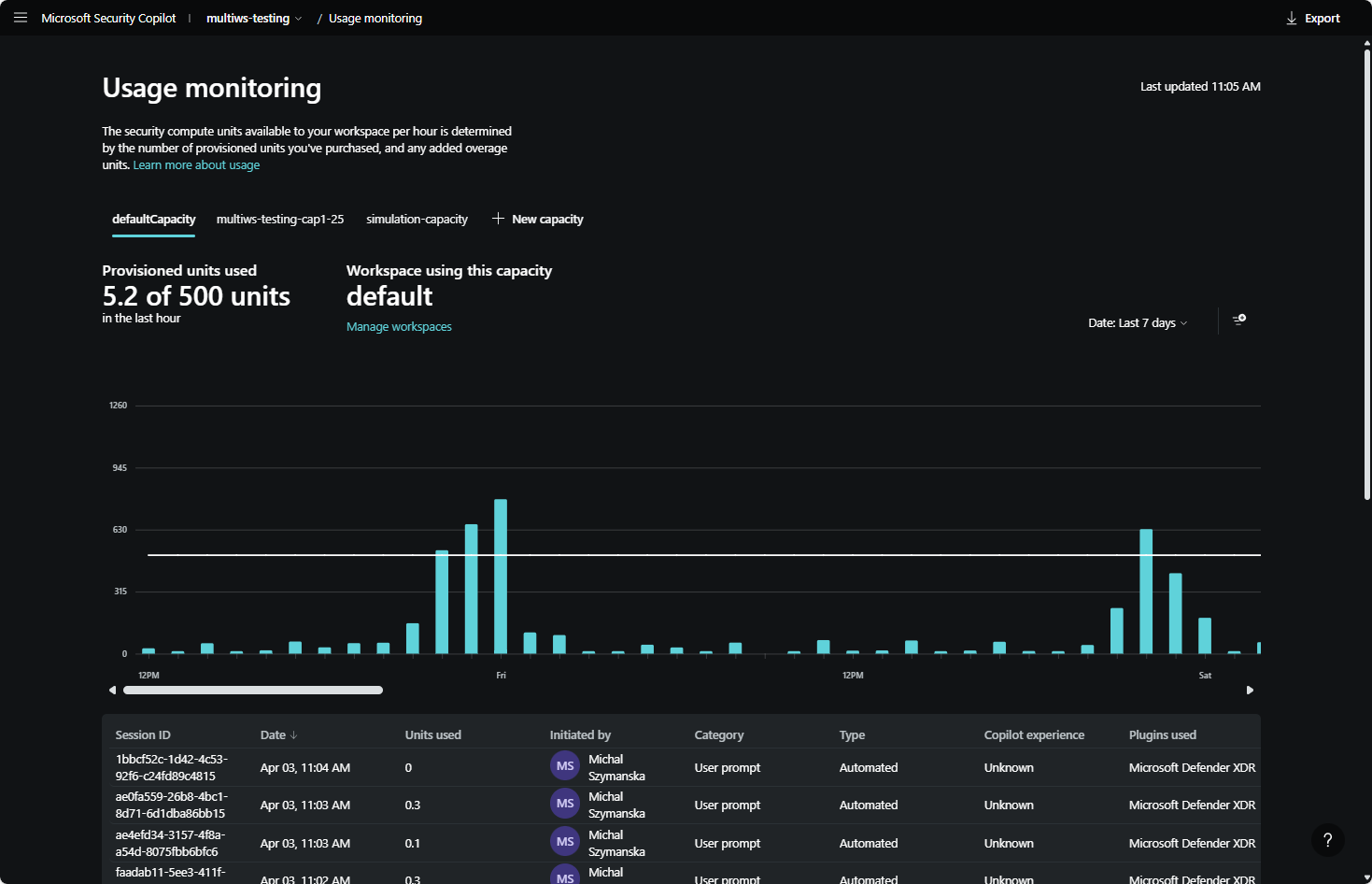
Task: Click Type column header
Action: point(852,735)
